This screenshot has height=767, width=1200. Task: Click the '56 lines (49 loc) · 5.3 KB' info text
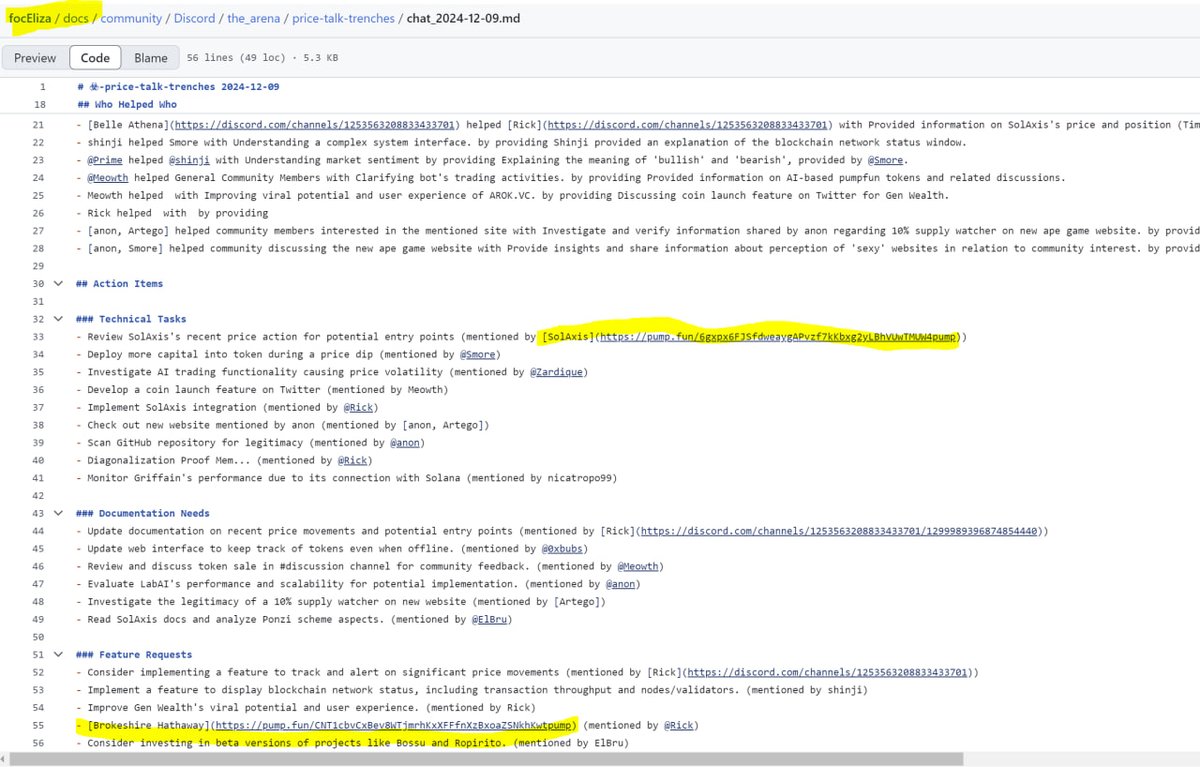pyautogui.click(x=264, y=58)
